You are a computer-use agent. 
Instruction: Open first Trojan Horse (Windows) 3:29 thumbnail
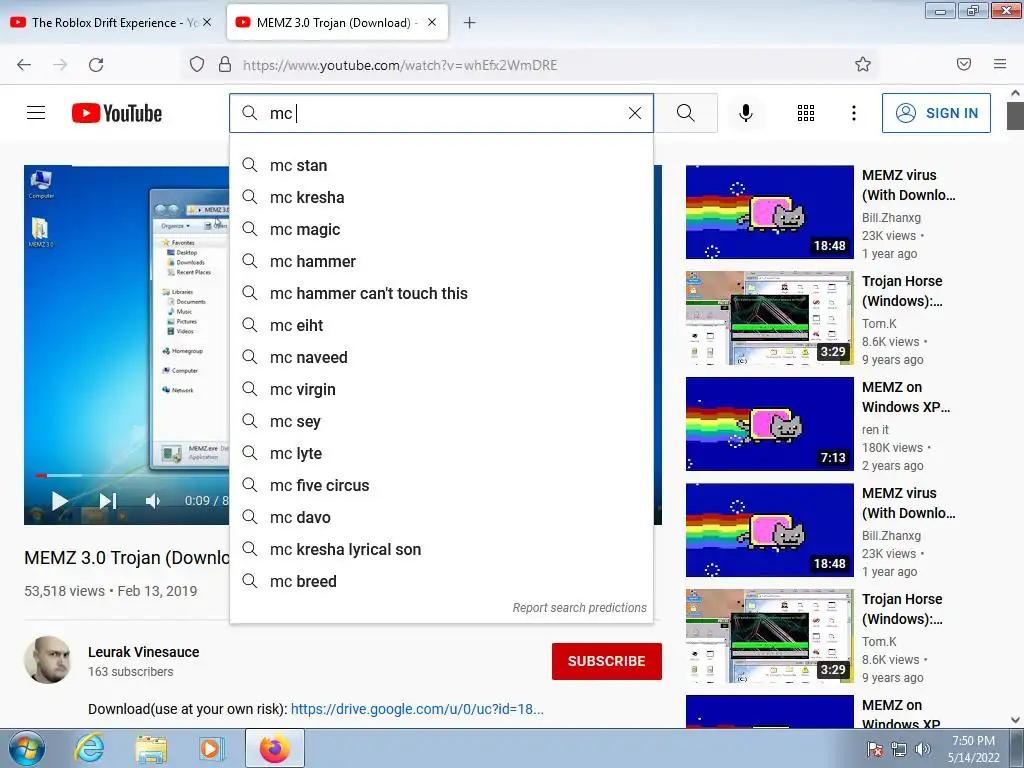pos(769,318)
